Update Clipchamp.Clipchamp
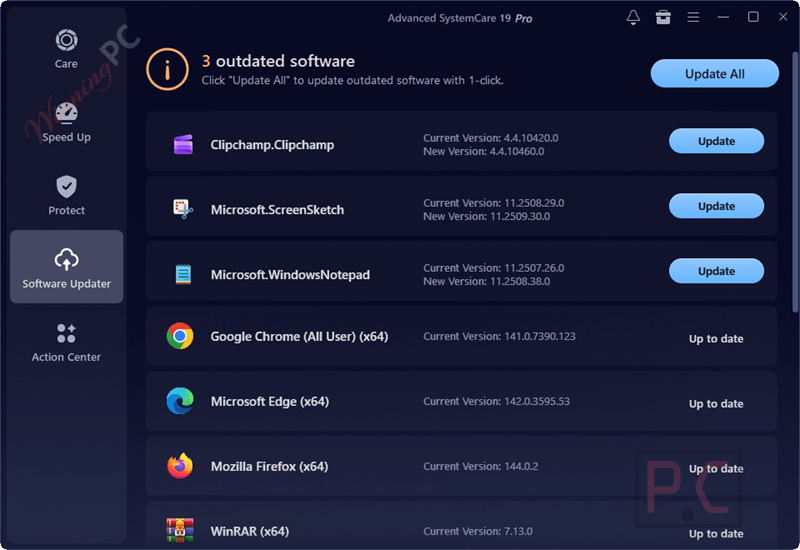 tap(716, 141)
